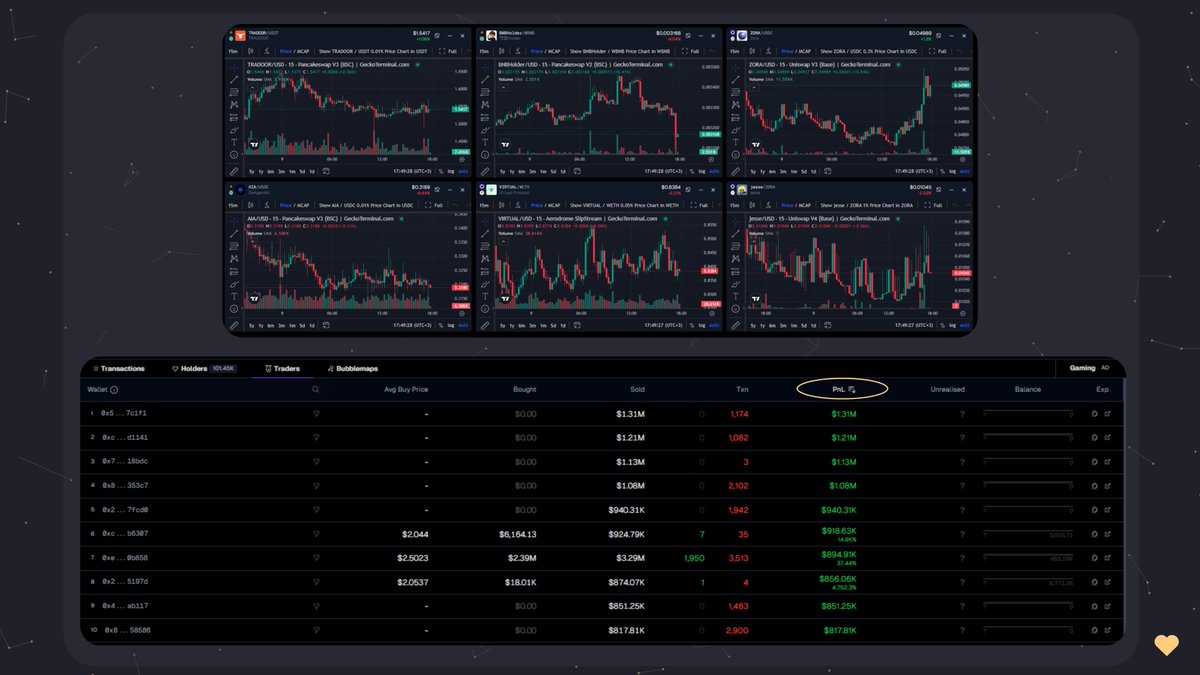1200x675 pixels.
Task: Copy address icon for the first wallet row
Action: click(1093, 414)
